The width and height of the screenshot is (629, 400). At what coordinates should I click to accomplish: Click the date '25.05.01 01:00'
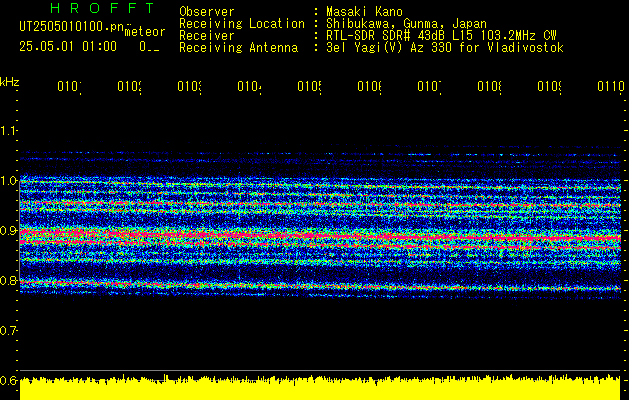click(68, 47)
